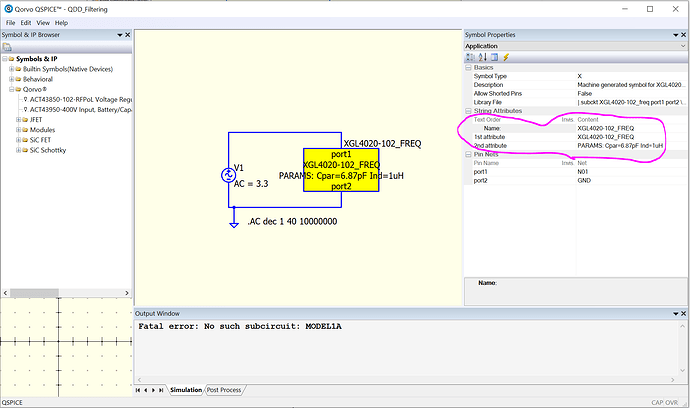Collapse the Symbols & IP root node
Viewport: 690px width, 408px height.
[x=5, y=59]
